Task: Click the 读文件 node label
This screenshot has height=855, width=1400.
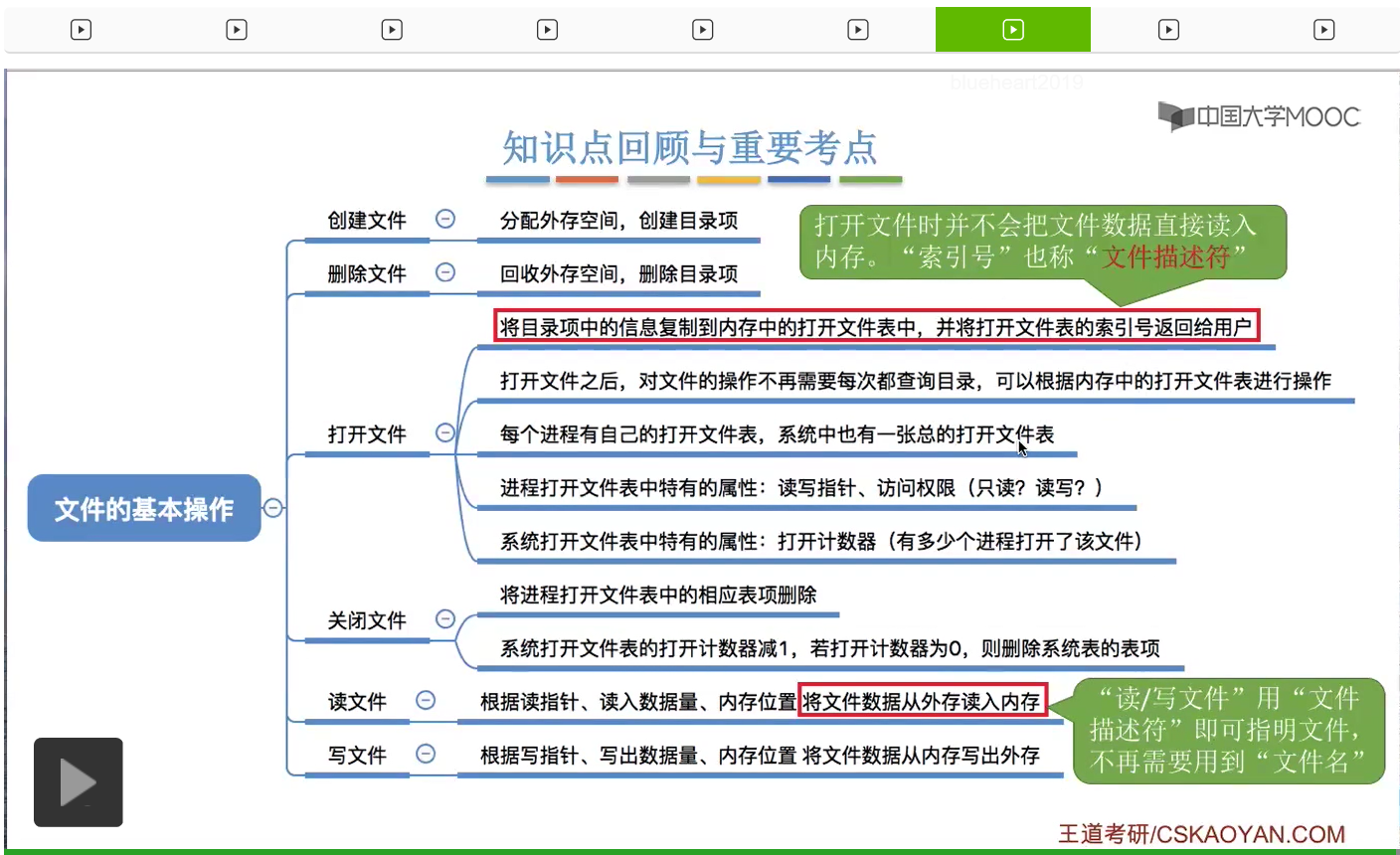Action: [x=357, y=702]
